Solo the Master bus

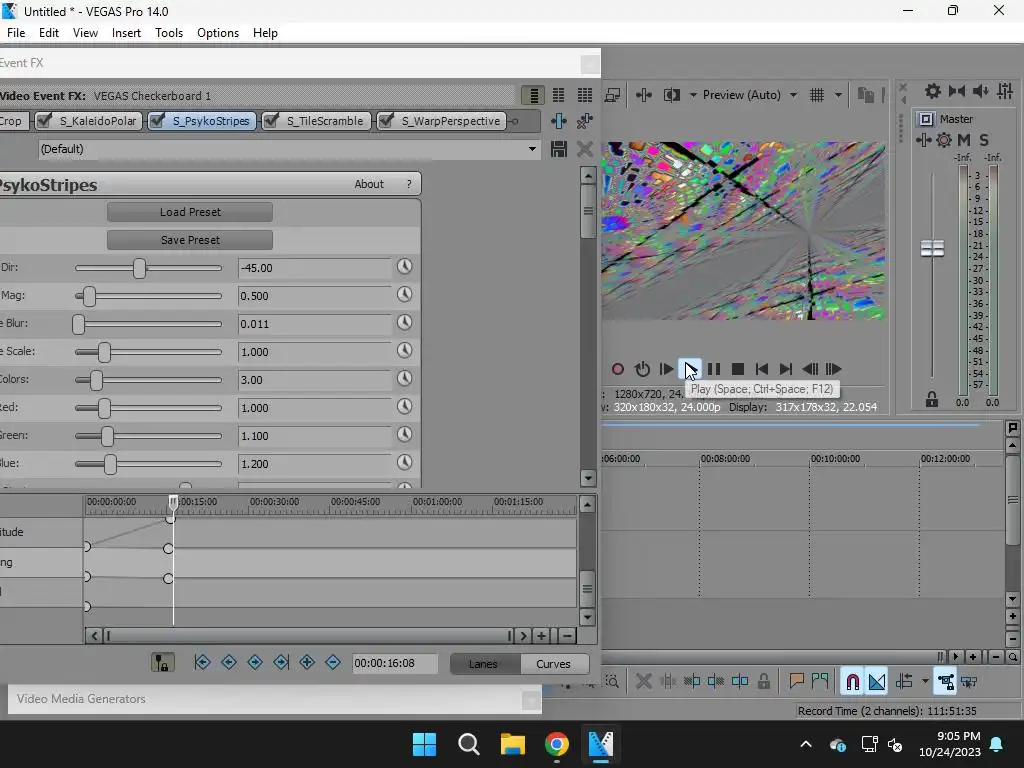click(984, 140)
